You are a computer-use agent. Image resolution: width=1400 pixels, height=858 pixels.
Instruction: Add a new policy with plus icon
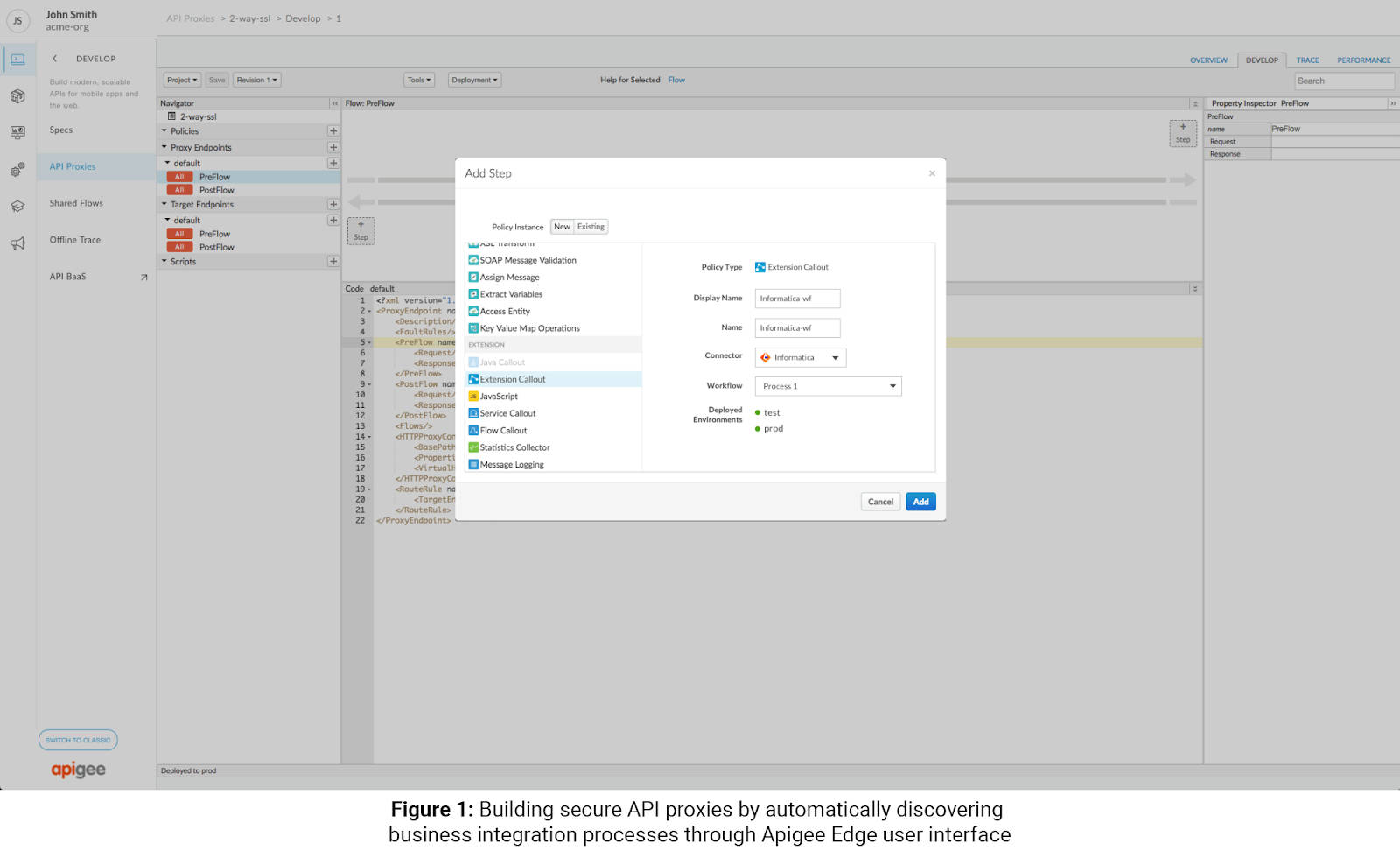333,131
